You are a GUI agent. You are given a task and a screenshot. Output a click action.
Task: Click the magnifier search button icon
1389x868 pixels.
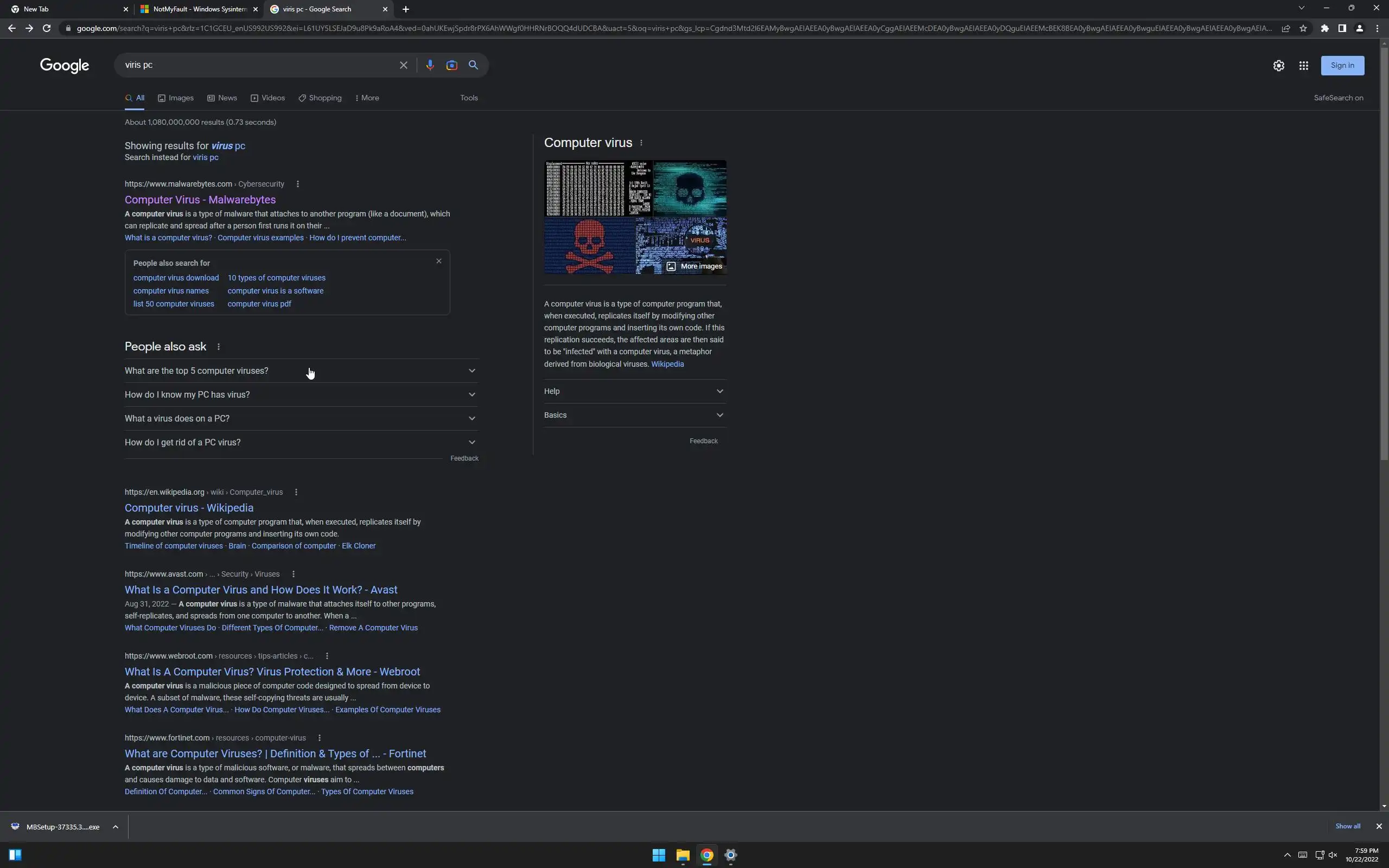(x=473, y=65)
